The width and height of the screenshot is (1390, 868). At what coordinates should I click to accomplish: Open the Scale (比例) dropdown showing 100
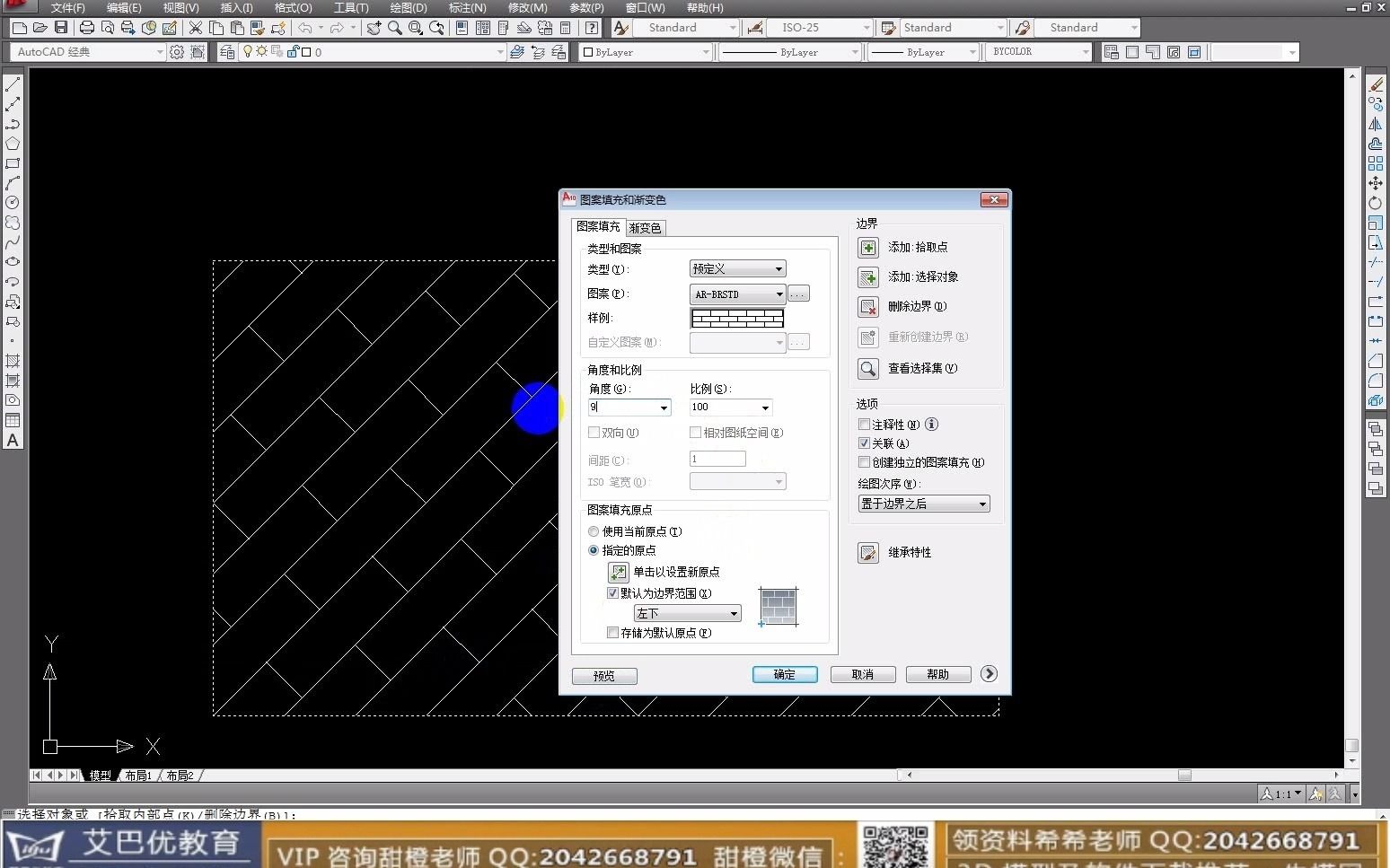click(x=730, y=408)
